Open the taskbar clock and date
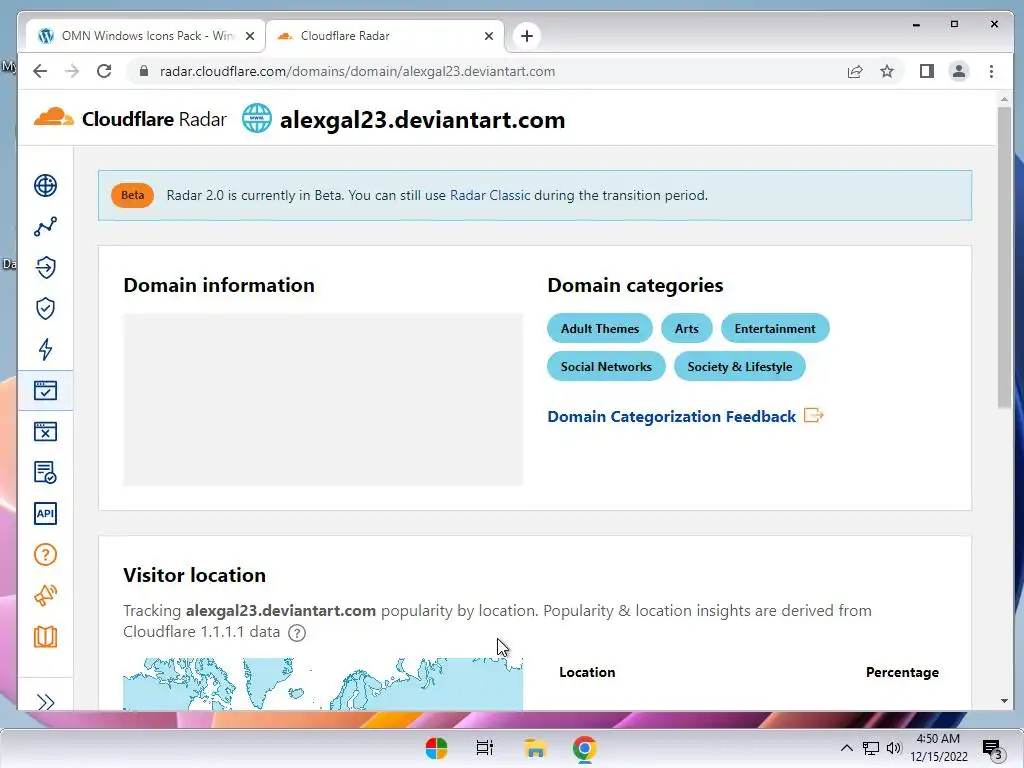 pyautogui.click(x=938, y=748)
